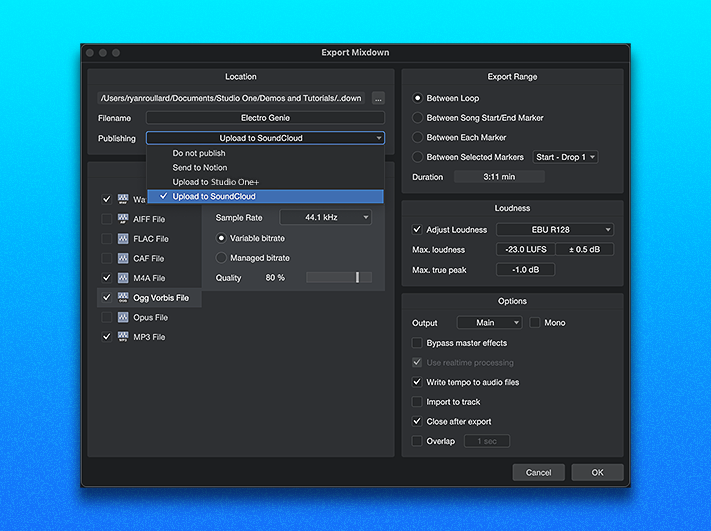The height and width of the screenshot is (531, 711).
Task: Toggle the Adjust Loudness checkbox
Action: click(417, 229)
